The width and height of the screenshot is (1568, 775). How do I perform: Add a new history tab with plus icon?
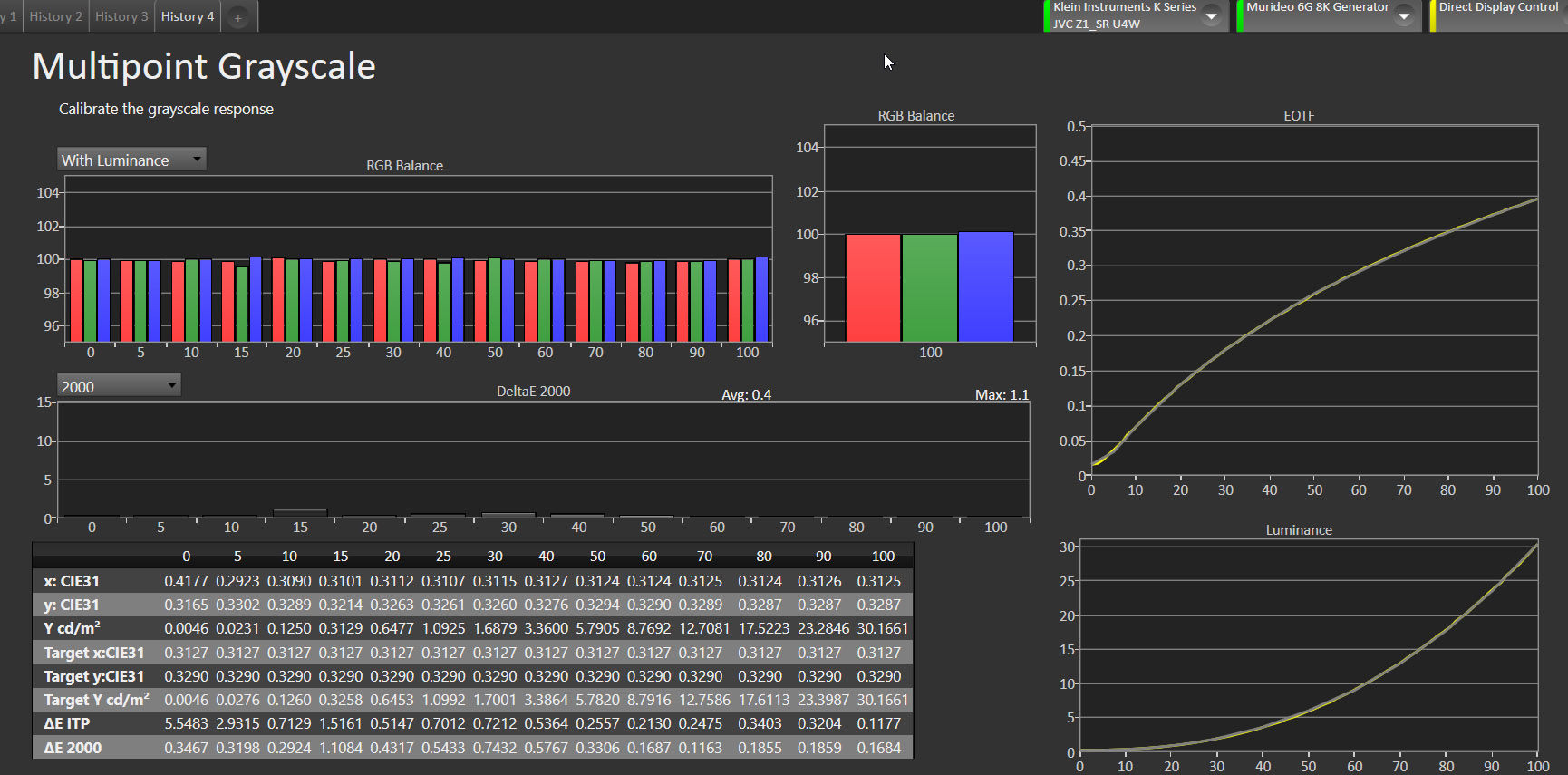click(238, 17)
